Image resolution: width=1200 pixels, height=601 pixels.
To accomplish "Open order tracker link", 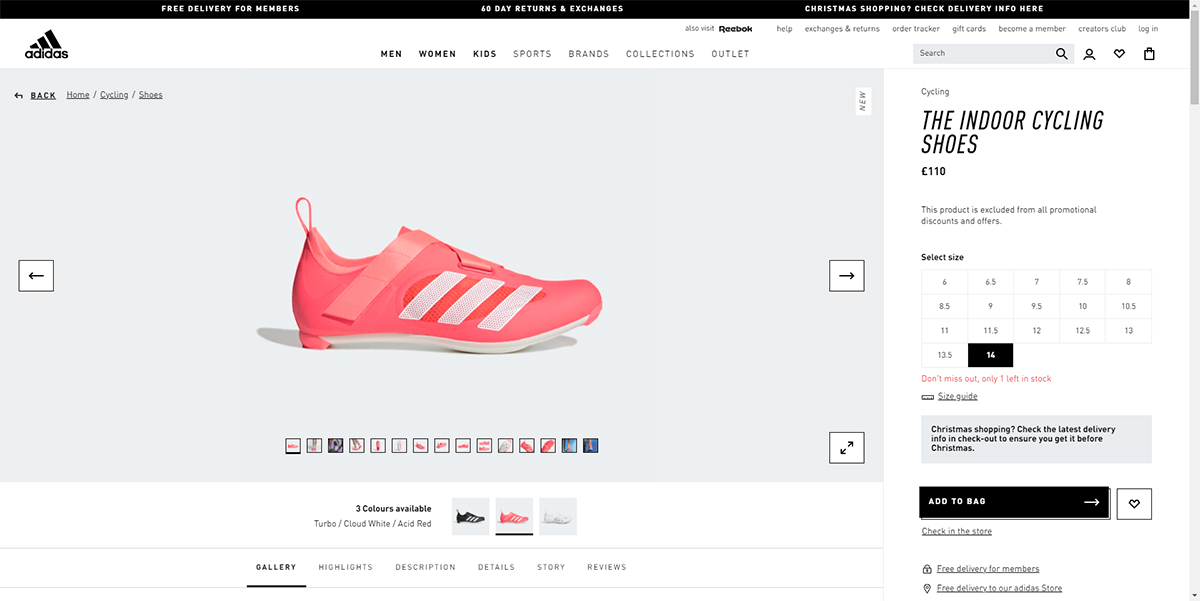I will (x=916, y=29).
